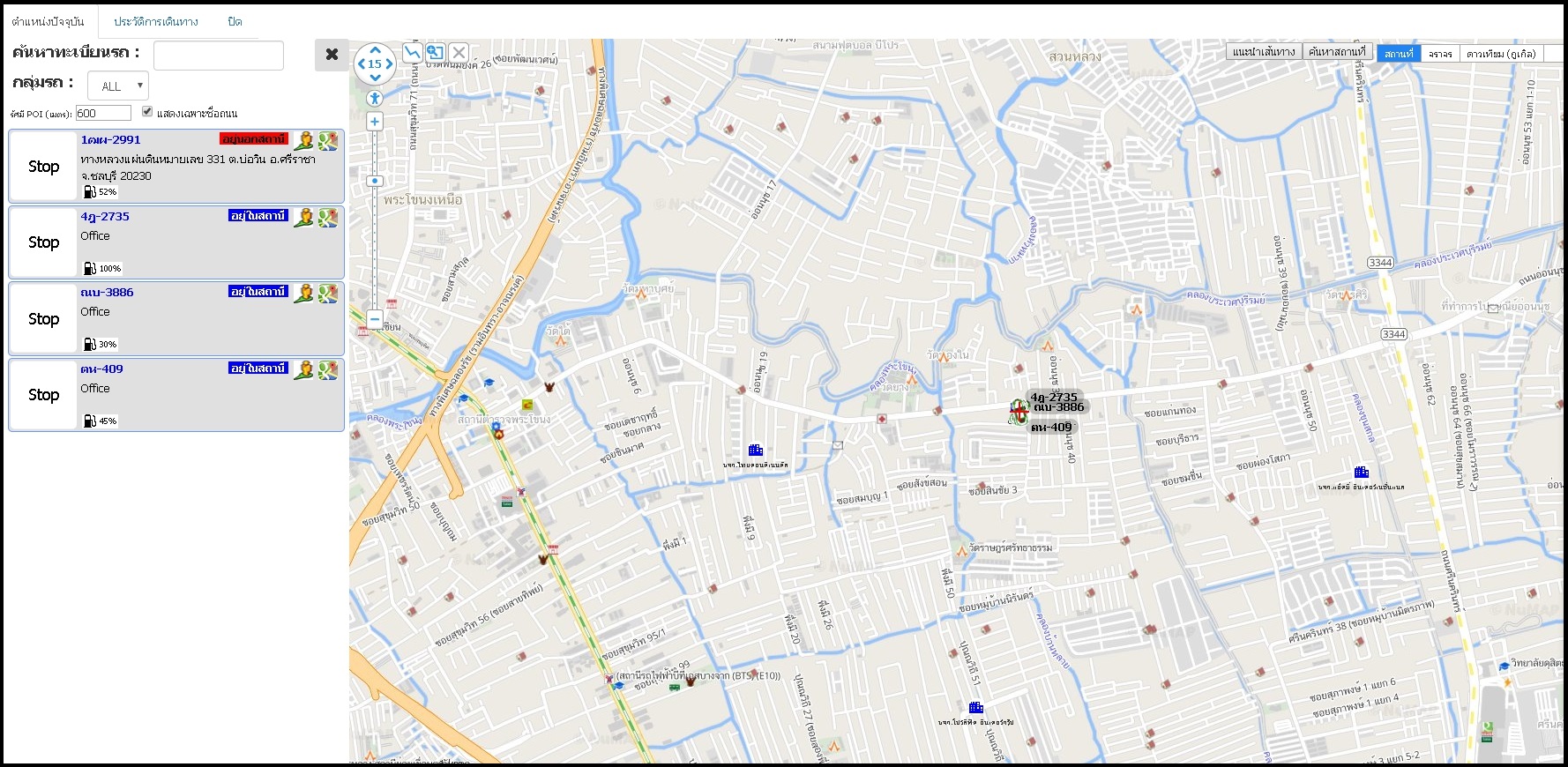Click in-station badge for vehicle ฒบ-3886
This screenshot has height=767, width=1568.
(x=258, y=292)
